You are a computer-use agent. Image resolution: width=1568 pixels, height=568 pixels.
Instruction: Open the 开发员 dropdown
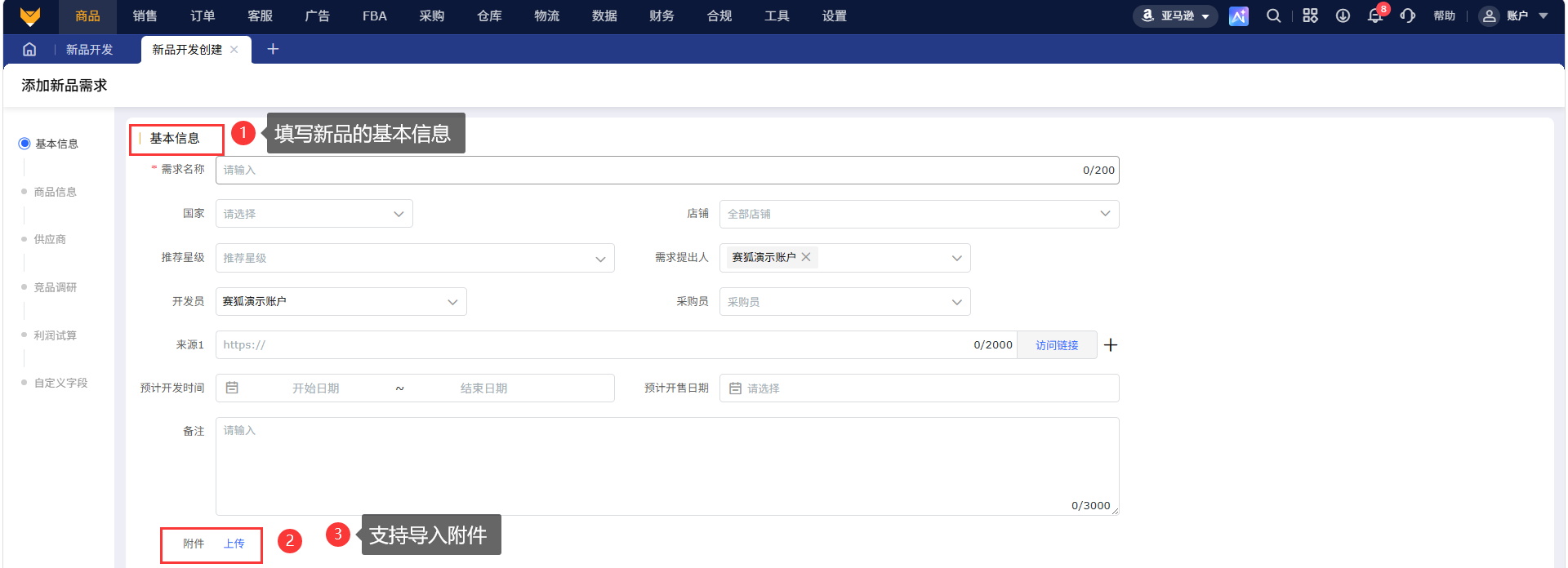point(341,301)
